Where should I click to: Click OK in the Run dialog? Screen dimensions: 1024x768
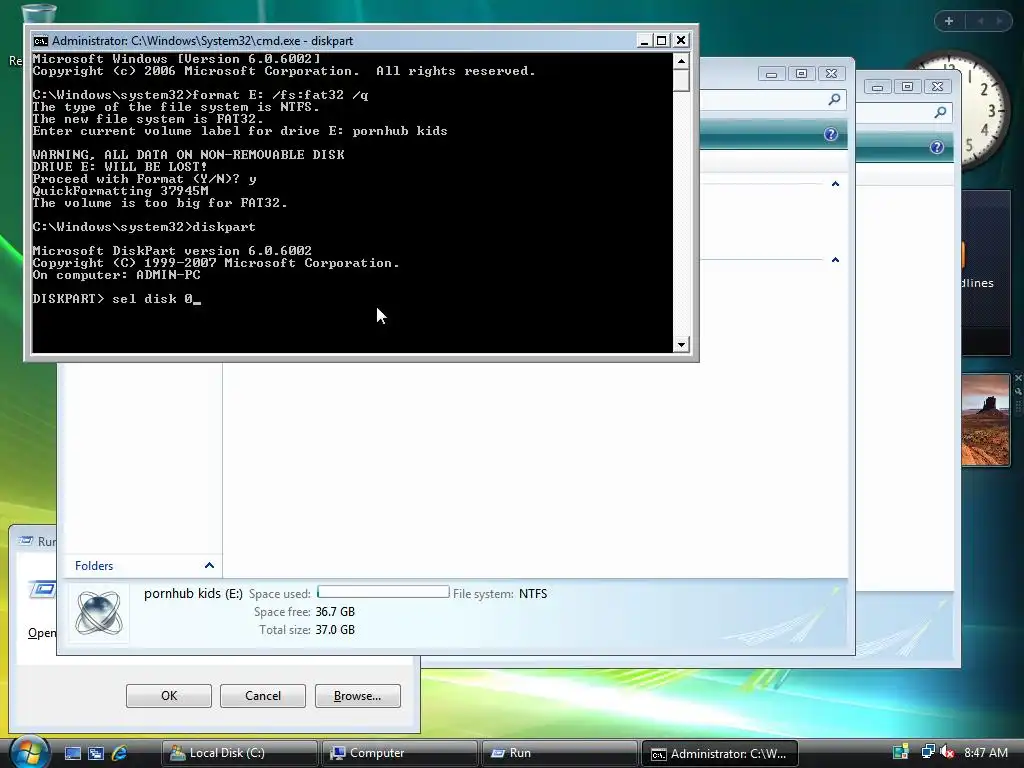(168, 696)
